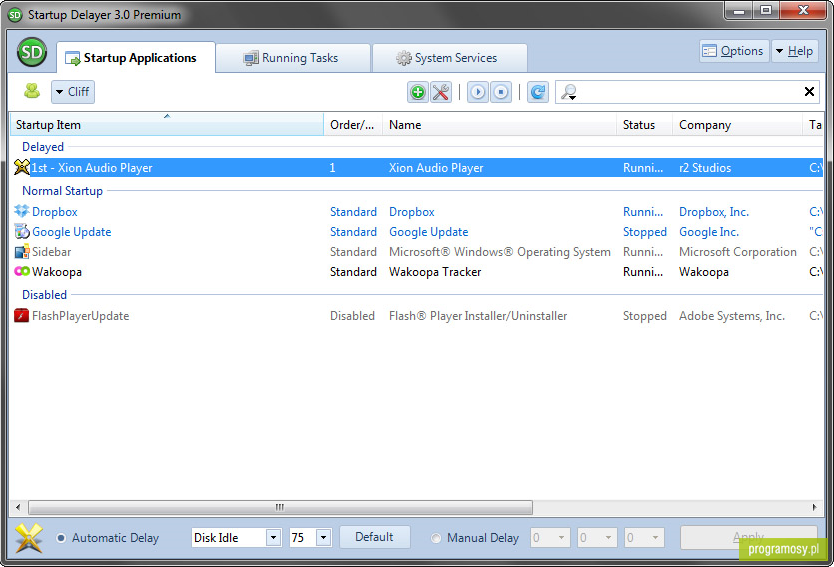834x567 pixels.
Task: Sort by Name column header
Action: tap(499, 124)
